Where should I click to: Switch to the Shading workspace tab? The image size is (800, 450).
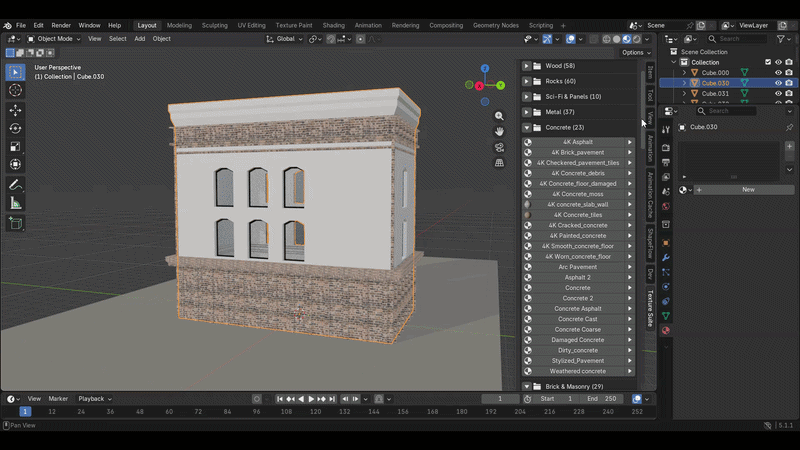tap(333, 26)
